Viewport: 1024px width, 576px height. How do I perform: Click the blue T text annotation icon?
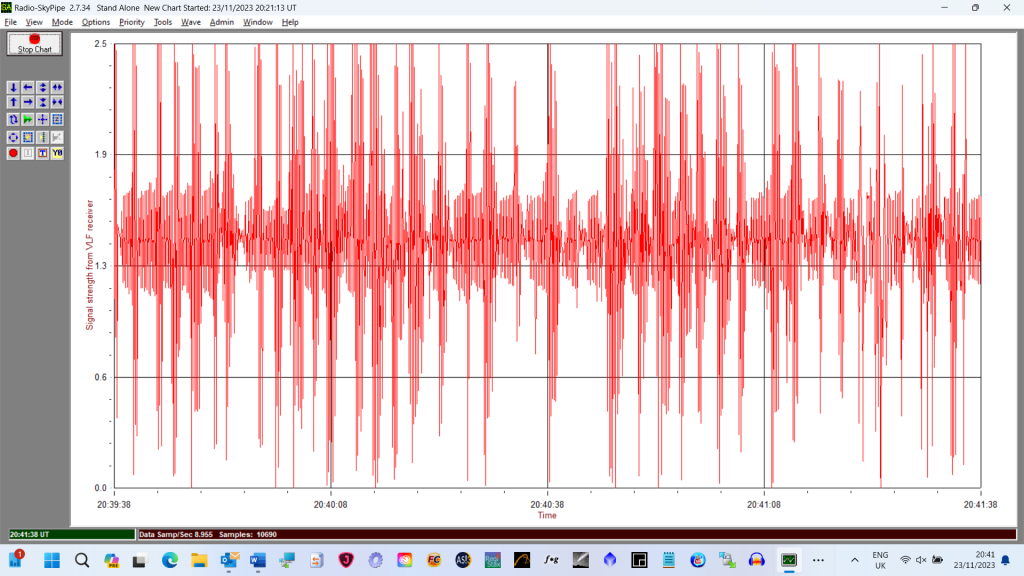coord(42,153)
